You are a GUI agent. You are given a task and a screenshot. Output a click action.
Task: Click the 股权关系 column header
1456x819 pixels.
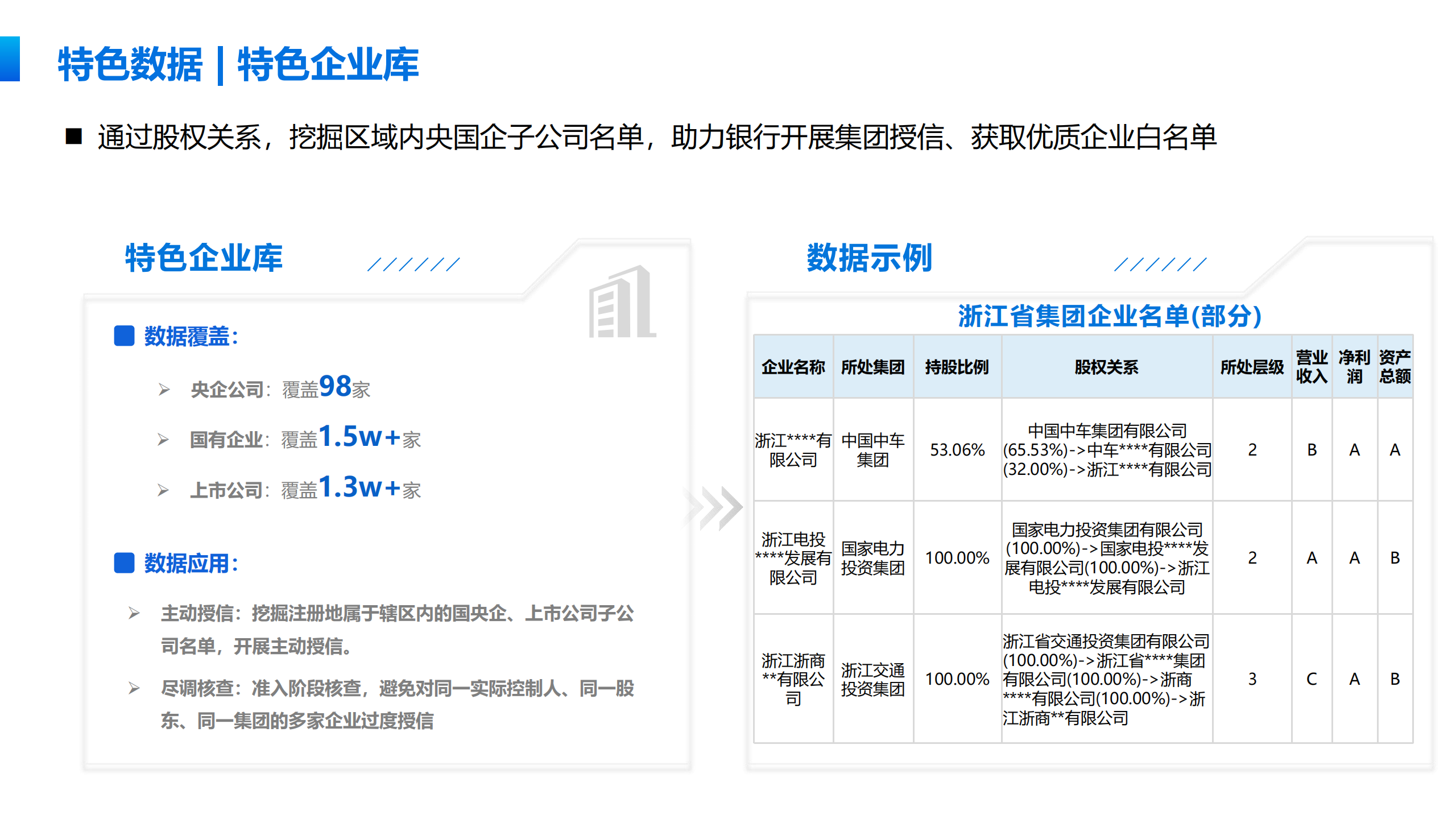1106,367
